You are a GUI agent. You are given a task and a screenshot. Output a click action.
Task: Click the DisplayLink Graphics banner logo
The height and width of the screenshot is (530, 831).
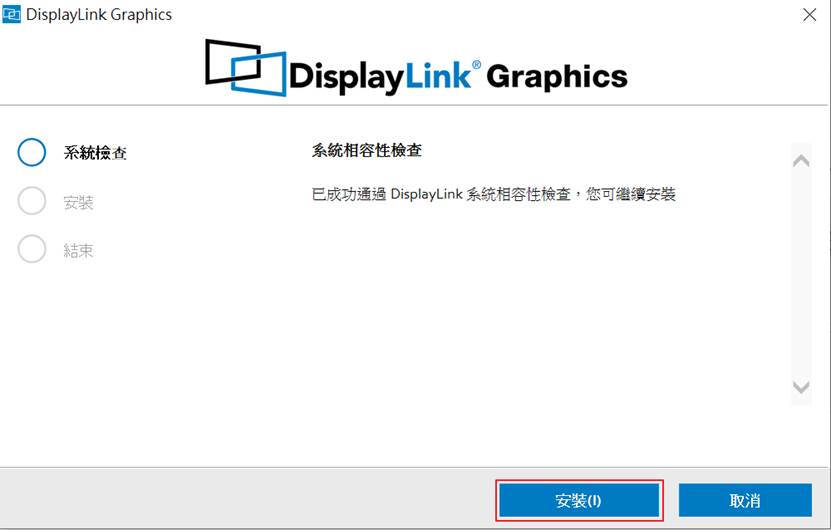(x=417, y=68)
